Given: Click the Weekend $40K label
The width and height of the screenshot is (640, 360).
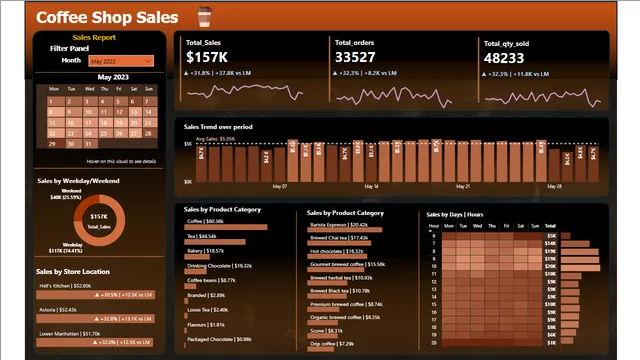Looking at the screenshot, I should tap(66, 194).
